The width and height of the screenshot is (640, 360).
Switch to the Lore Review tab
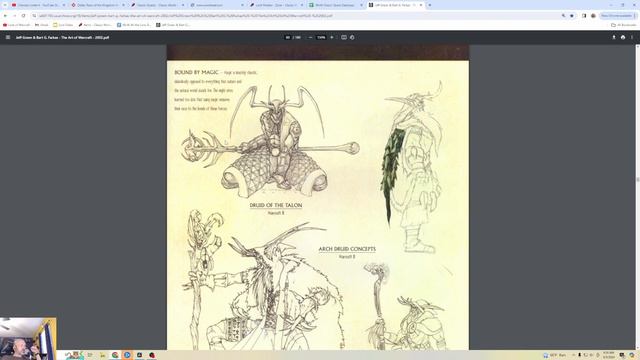(277, 5)
